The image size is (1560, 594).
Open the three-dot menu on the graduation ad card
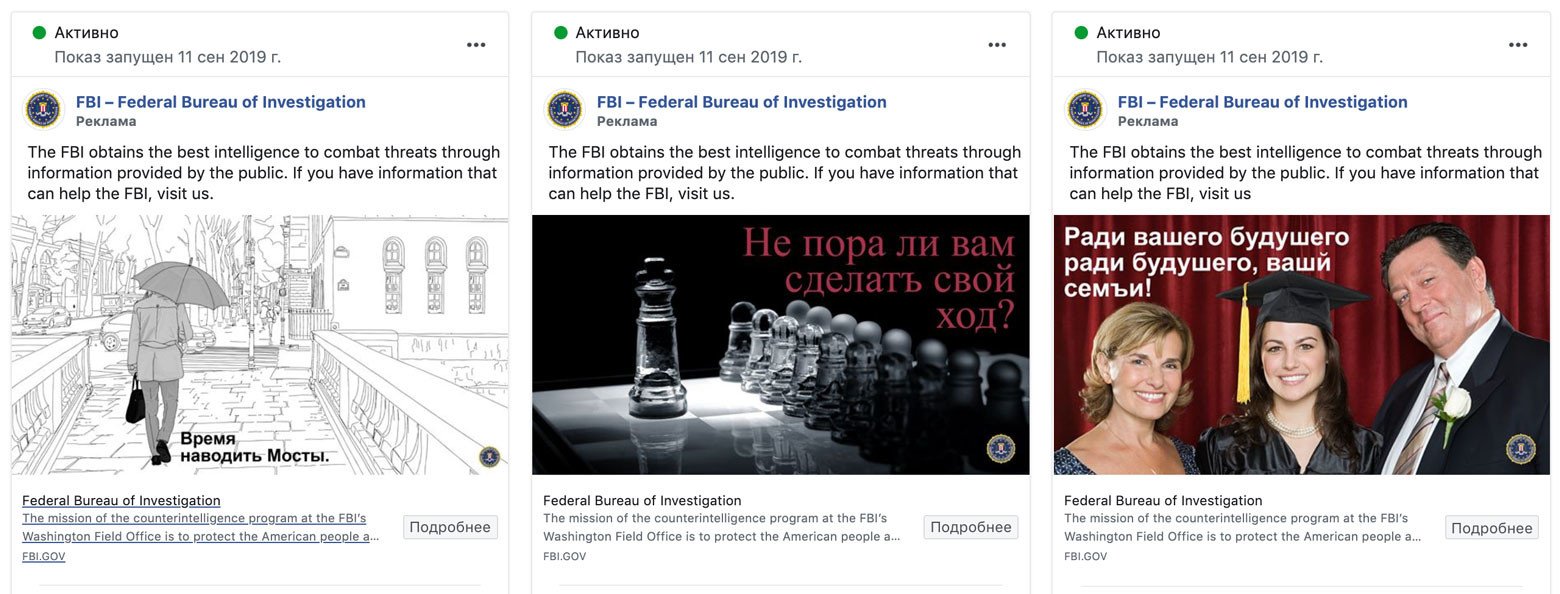pyautogui.click(x=1518, y=45)
